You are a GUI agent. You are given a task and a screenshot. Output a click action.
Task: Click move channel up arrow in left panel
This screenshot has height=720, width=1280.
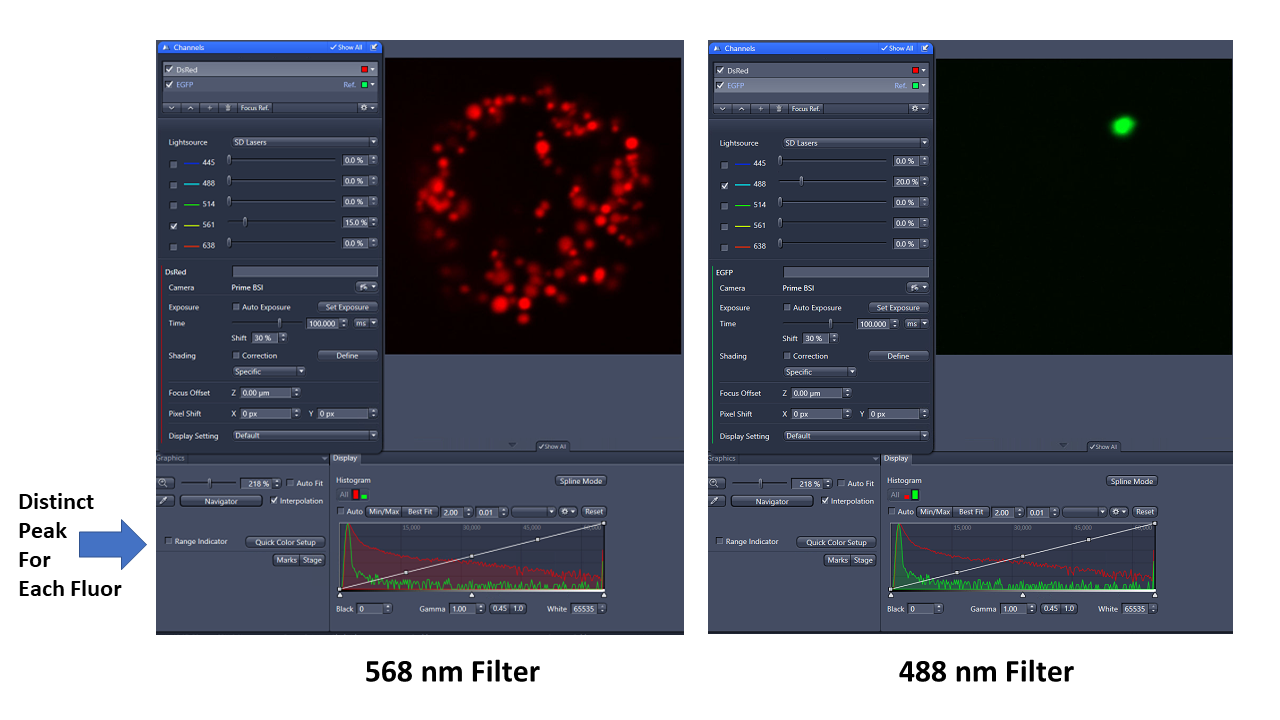pos(191,107)
